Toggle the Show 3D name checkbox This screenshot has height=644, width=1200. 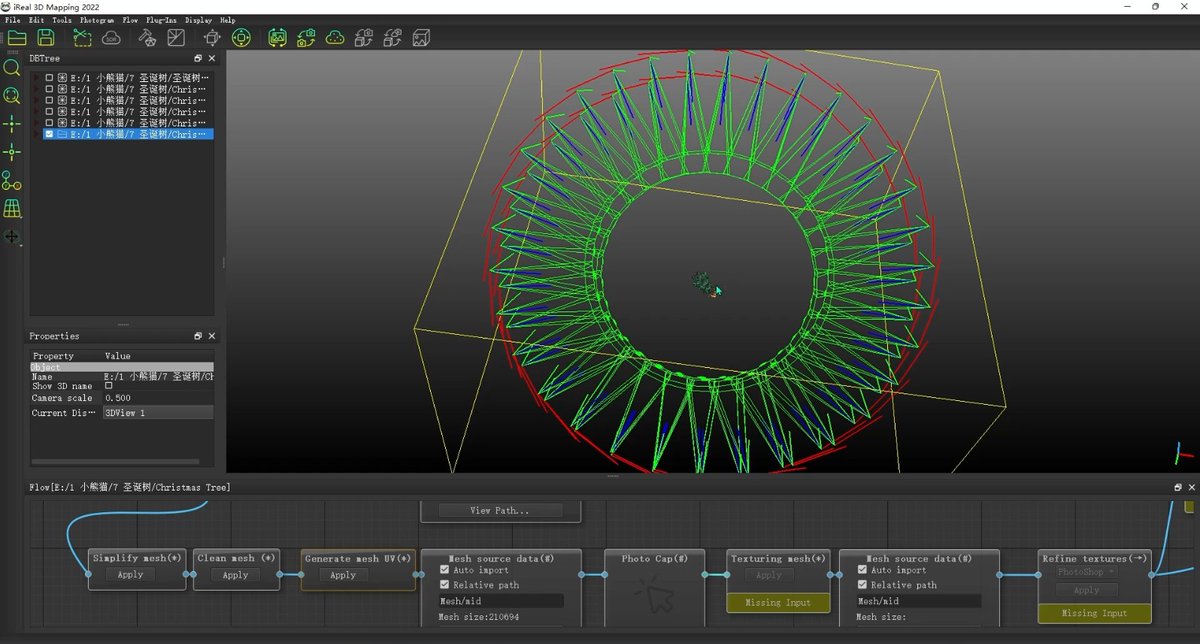click(x=109, y=386)
